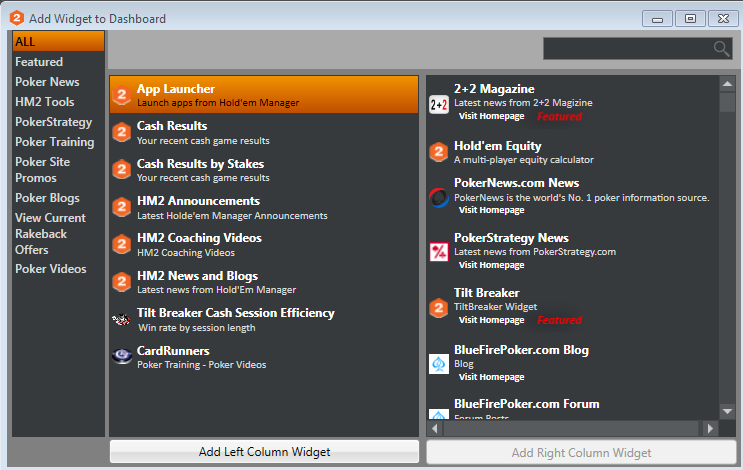Click the Hold'em Manager 2 title bar logo
Image resolution: width=743 pixels, height=470 pixels.
coord(17,18)
